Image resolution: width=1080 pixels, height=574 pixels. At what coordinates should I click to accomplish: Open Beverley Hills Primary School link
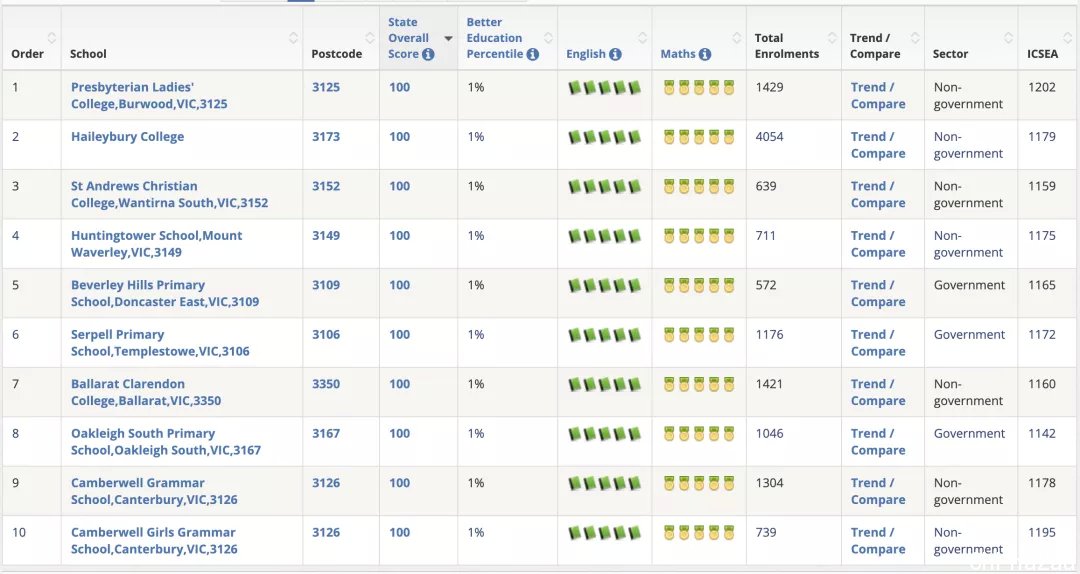(165, 294)
